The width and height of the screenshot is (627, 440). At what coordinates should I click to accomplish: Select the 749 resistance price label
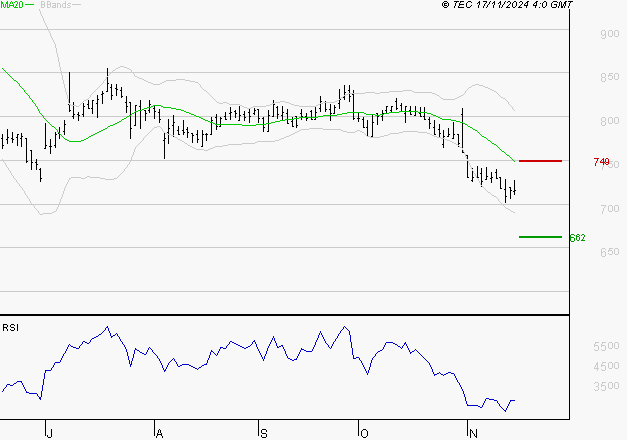601,162
